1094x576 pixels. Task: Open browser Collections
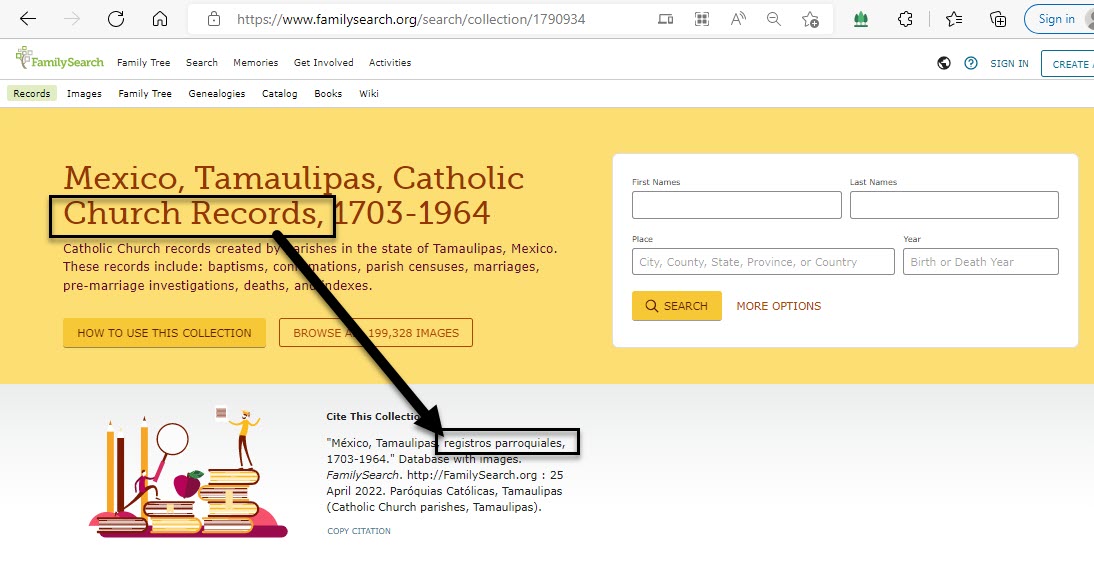pos(998,19)
